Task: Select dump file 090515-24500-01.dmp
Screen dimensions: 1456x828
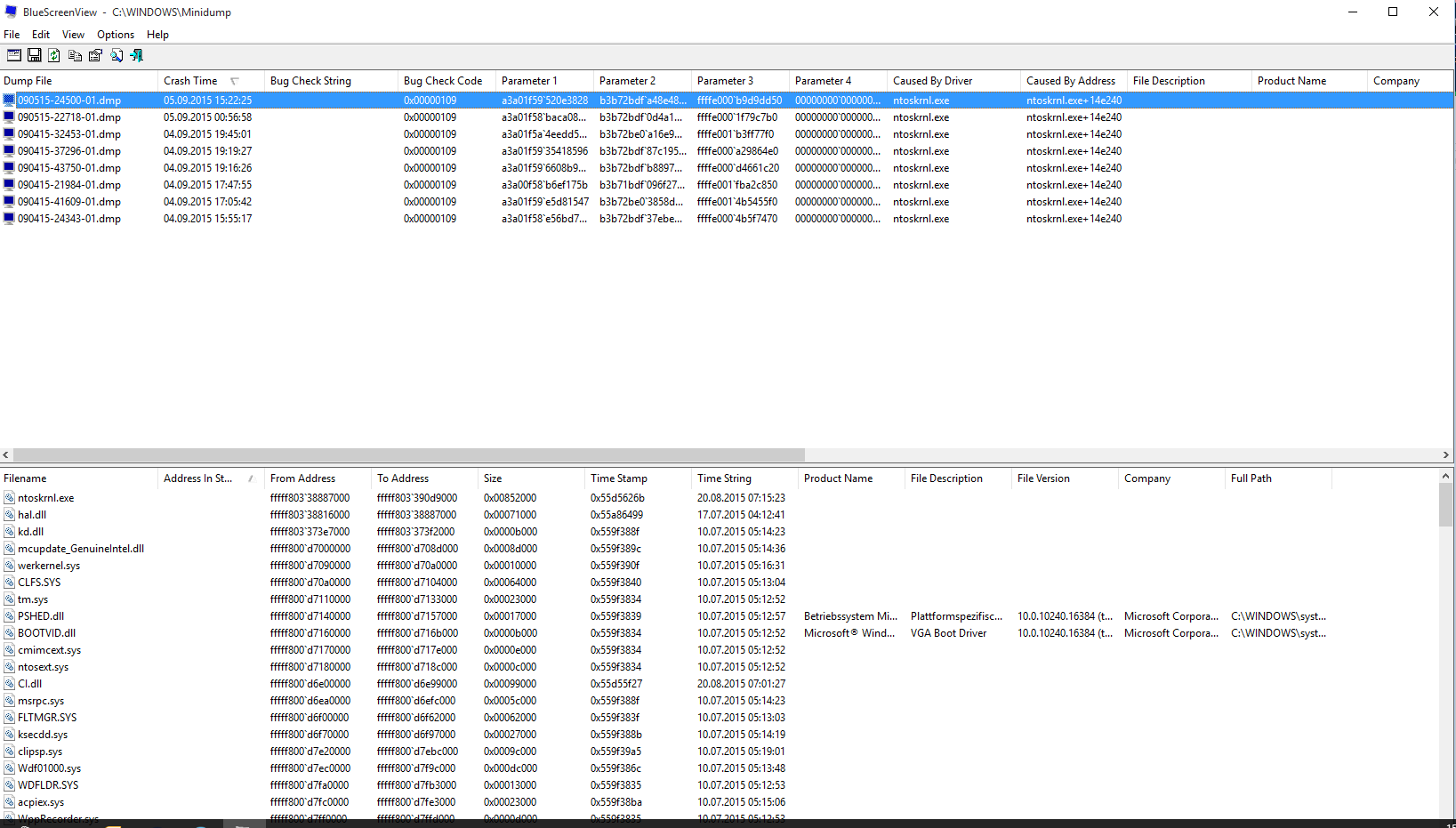Action: pos(69,100)
